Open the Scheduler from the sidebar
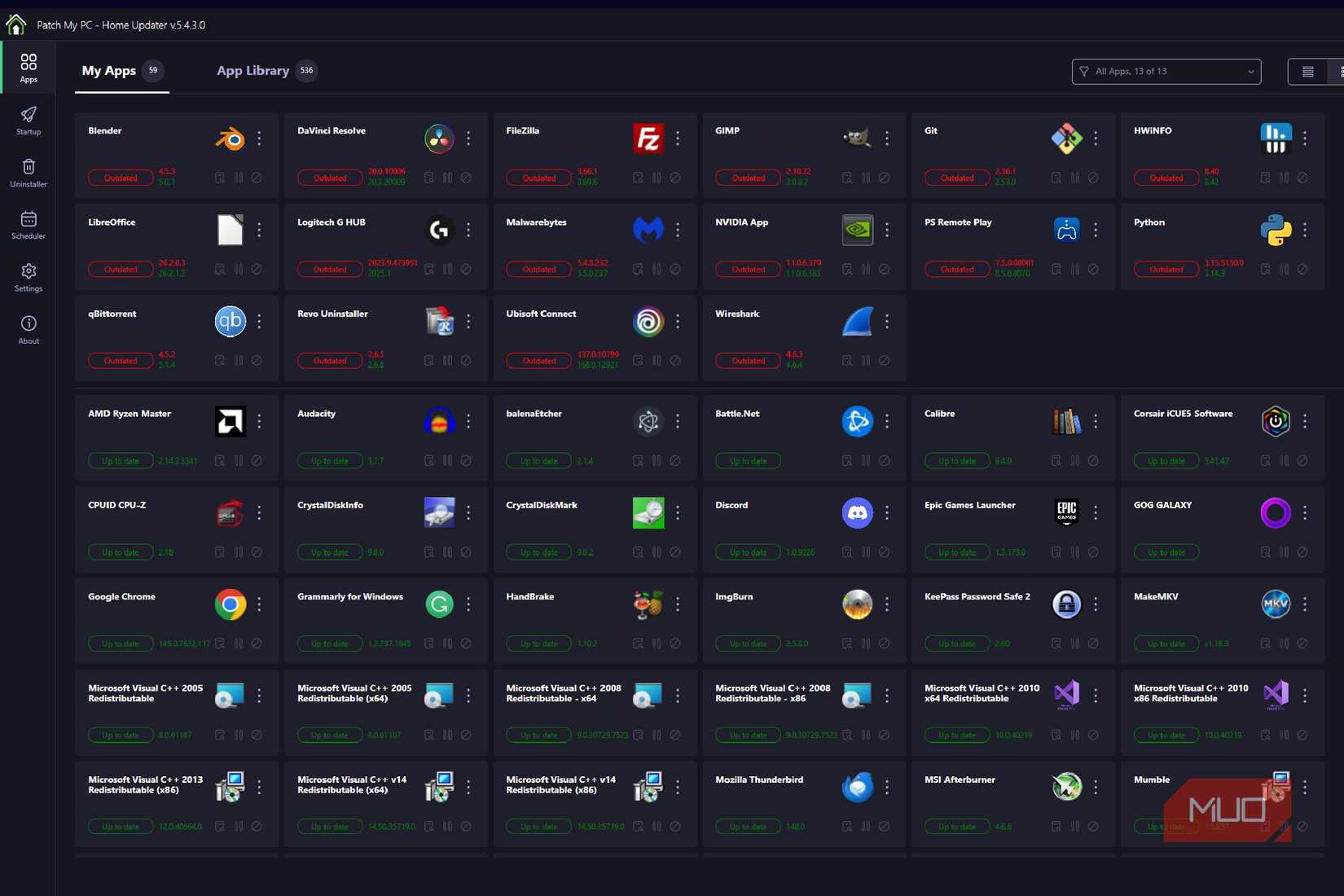This screenshot has width=1344, height=896. [29, 225]
